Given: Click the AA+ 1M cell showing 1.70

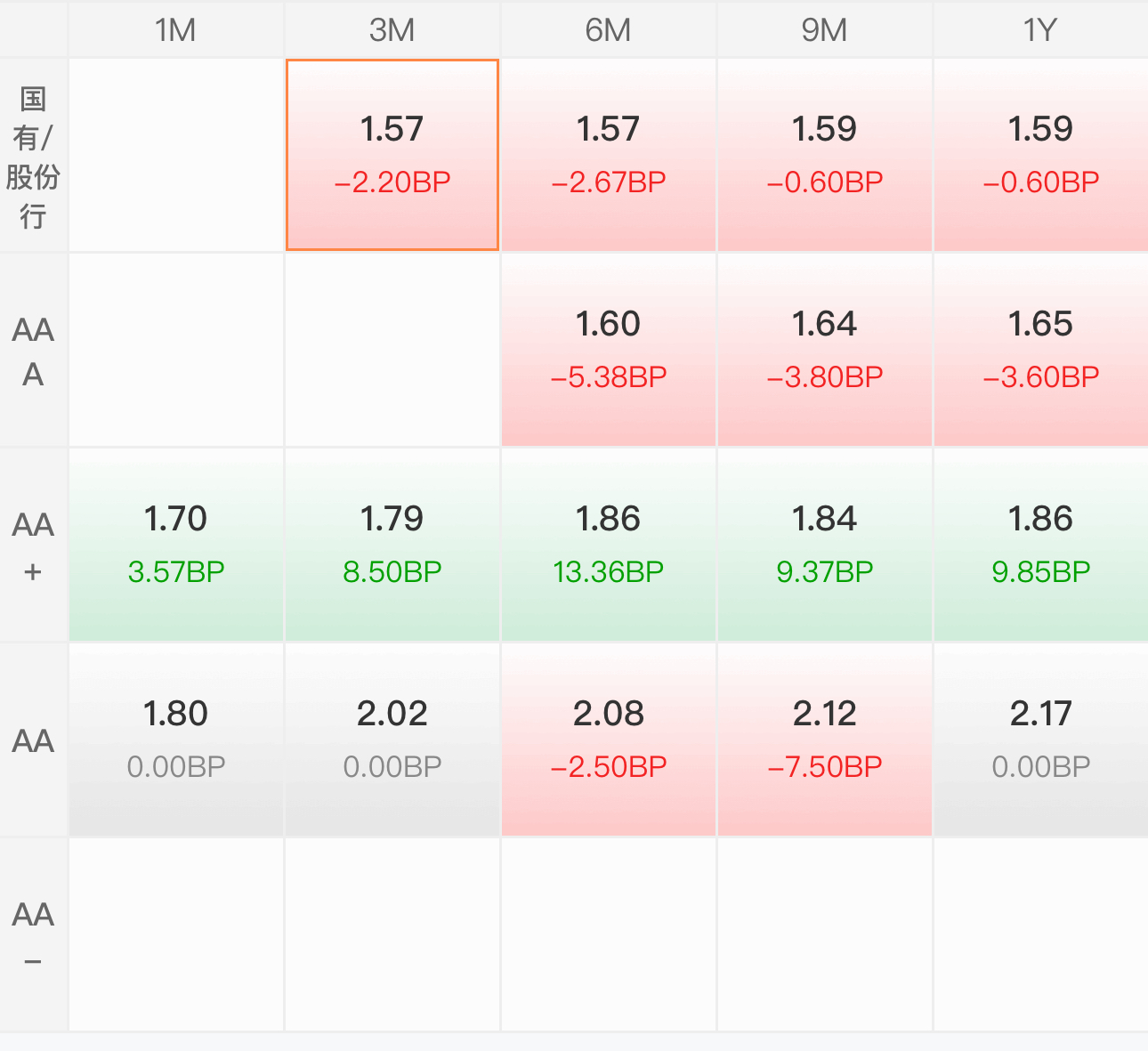Looking at the screenshot, I should pos(176,546).
